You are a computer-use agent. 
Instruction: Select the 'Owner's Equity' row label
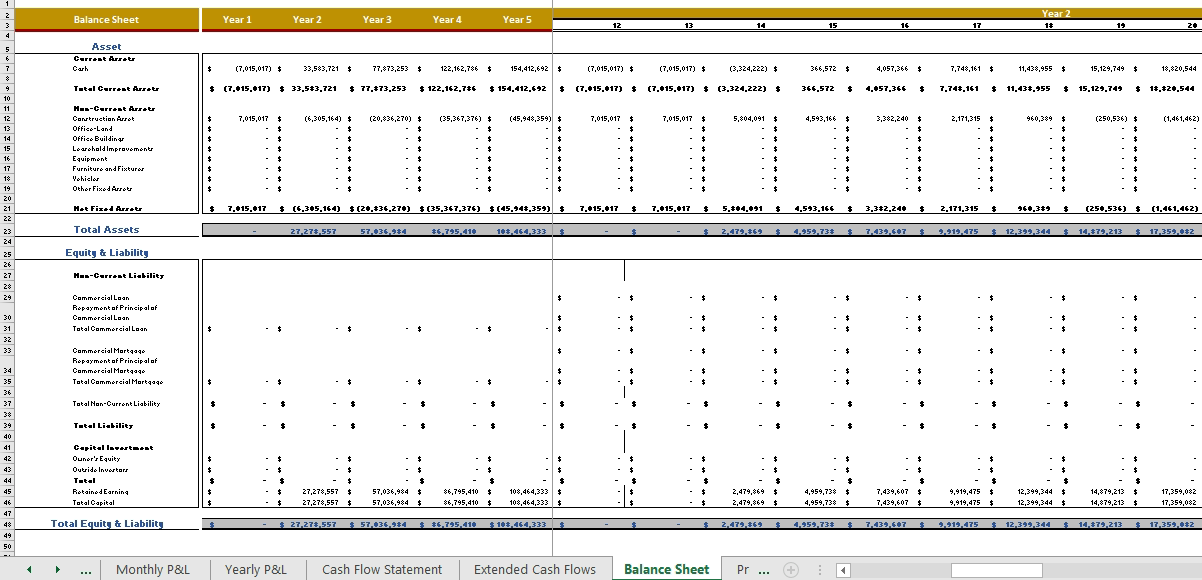click(97, 459)
